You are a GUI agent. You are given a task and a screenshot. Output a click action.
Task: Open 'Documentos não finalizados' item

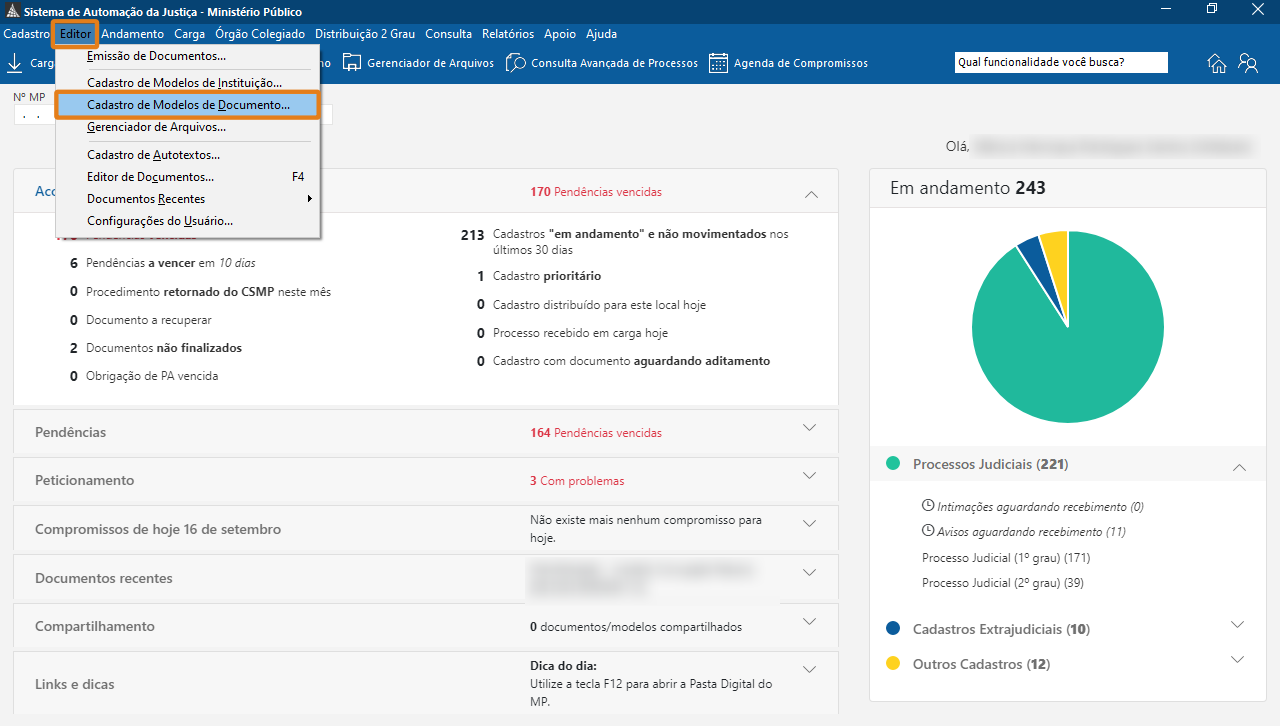pos(164,348)
